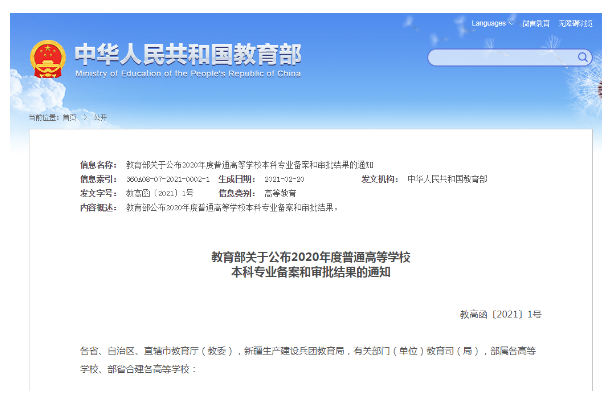
Task: Click the national emblem logo
Action: click(47, 57)
